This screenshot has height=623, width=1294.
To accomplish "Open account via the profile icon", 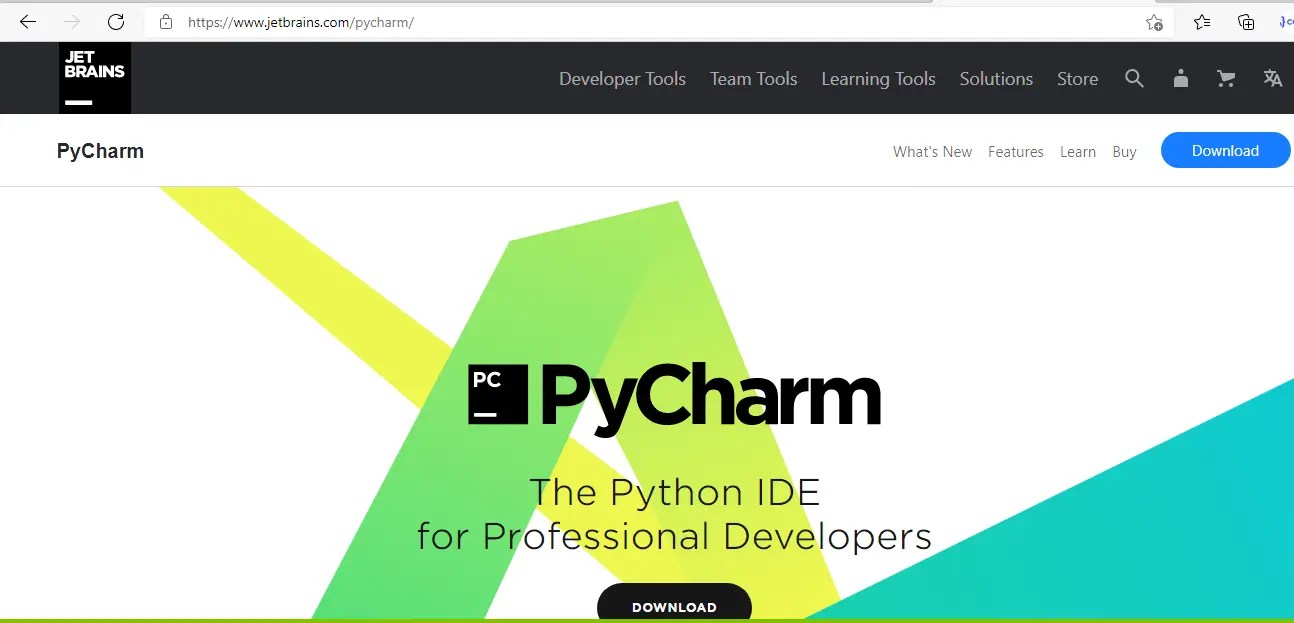I will click(x=1180, y=78).
